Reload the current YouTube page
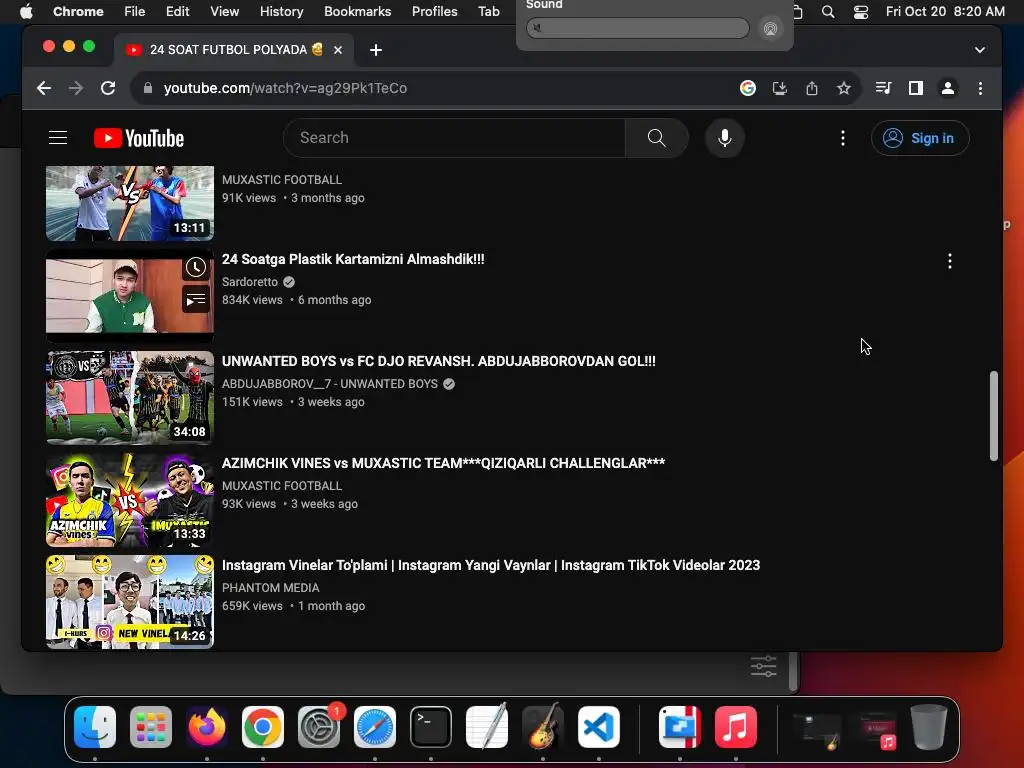Viewport: 1024px width, 768px height. [x=108, y=88]
